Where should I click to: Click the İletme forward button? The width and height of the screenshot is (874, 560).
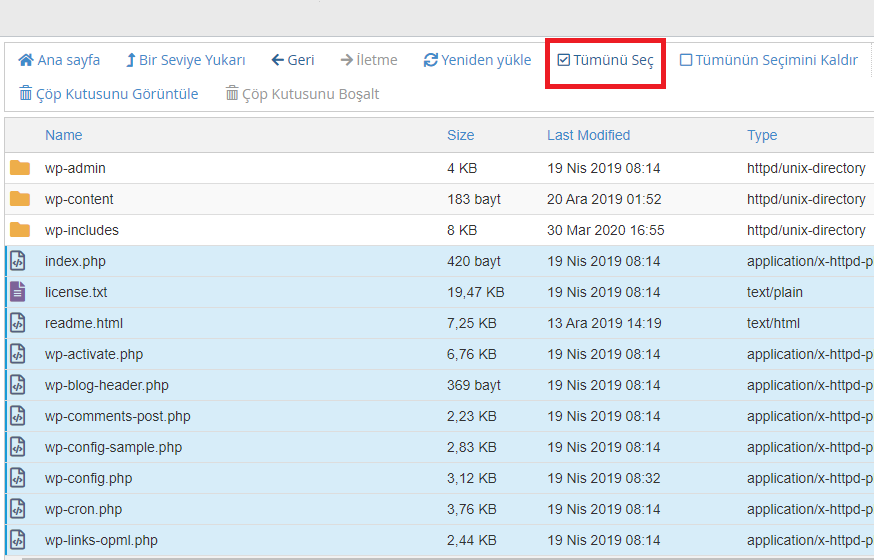pyautogui.click(x=368, y=60)
